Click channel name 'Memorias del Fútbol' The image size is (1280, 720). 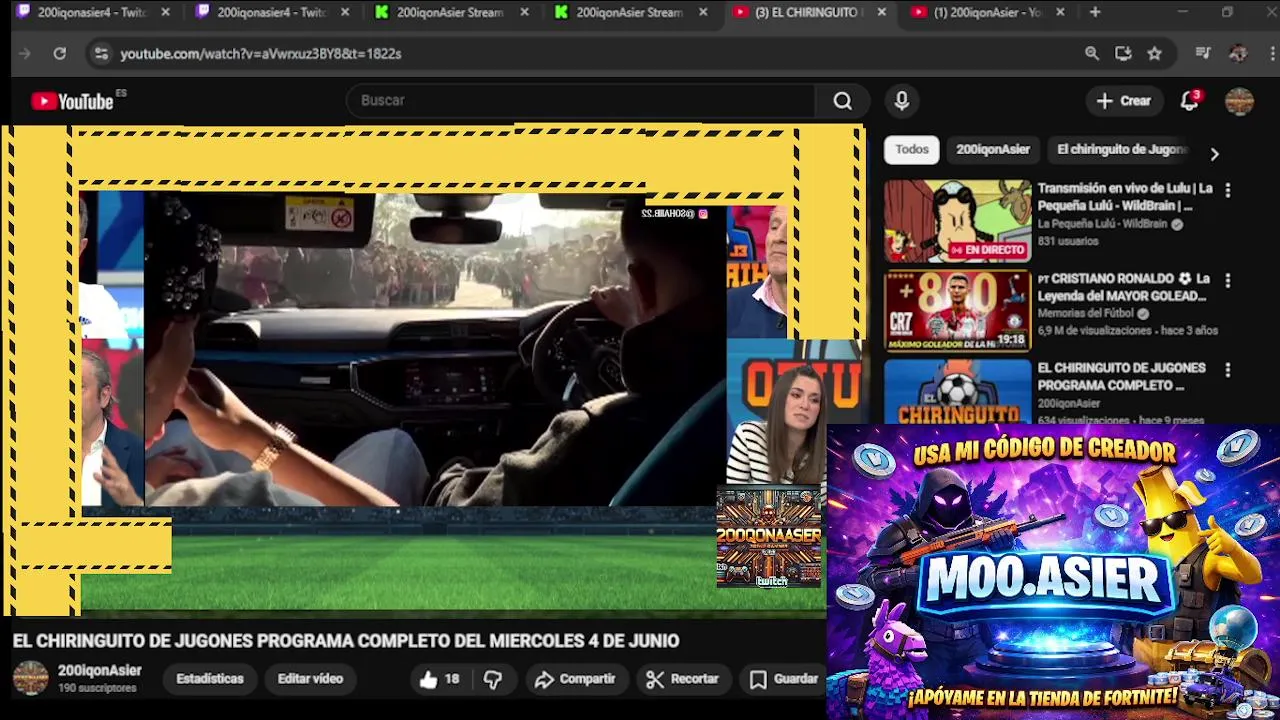tap(1088, 313)
